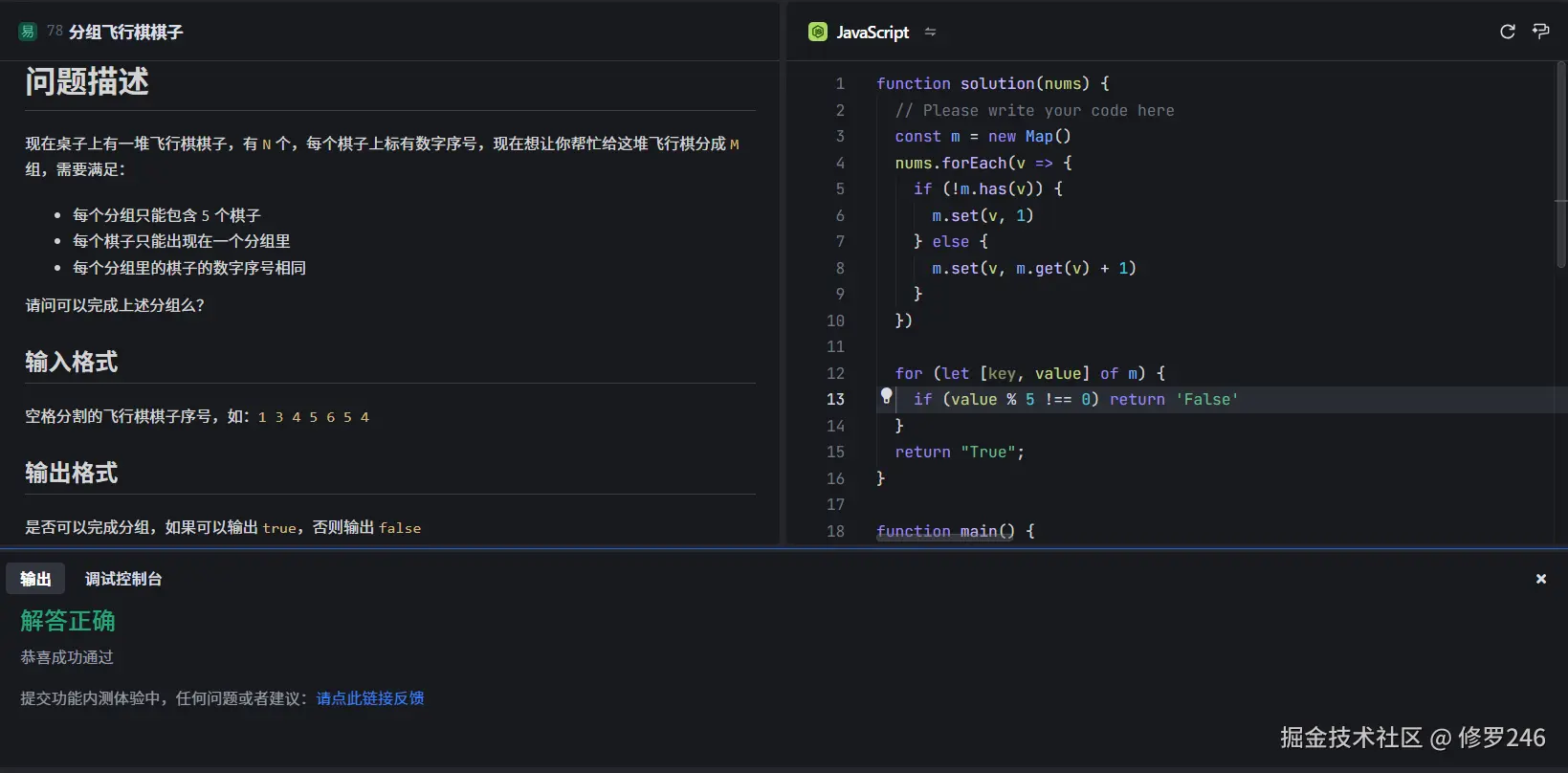Open the 请点此链接反馈 feedback link
Screen dimensions: 1568x773
(x=369, y=698)
